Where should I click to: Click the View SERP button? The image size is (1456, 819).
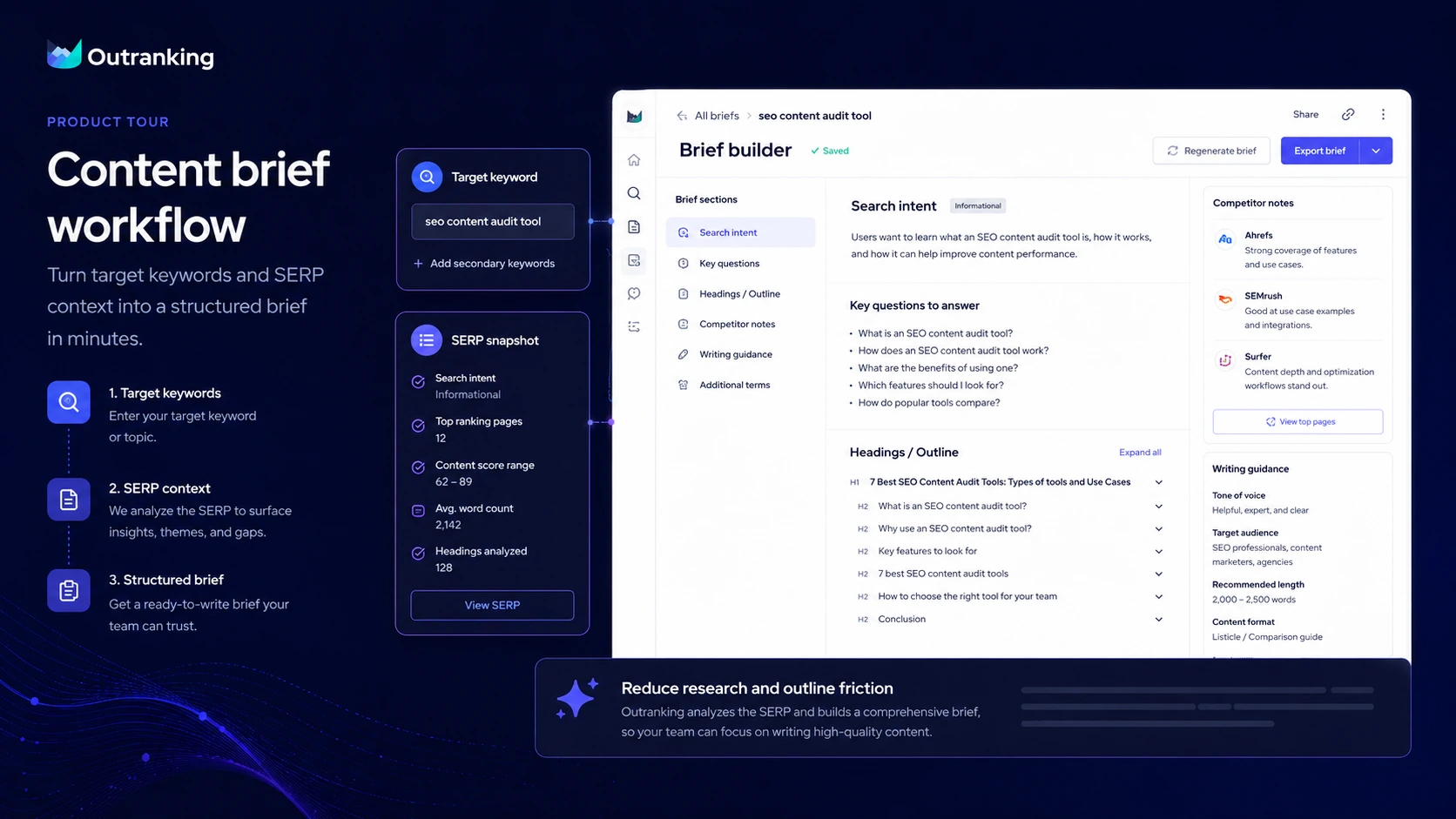[x=492, y=606]
